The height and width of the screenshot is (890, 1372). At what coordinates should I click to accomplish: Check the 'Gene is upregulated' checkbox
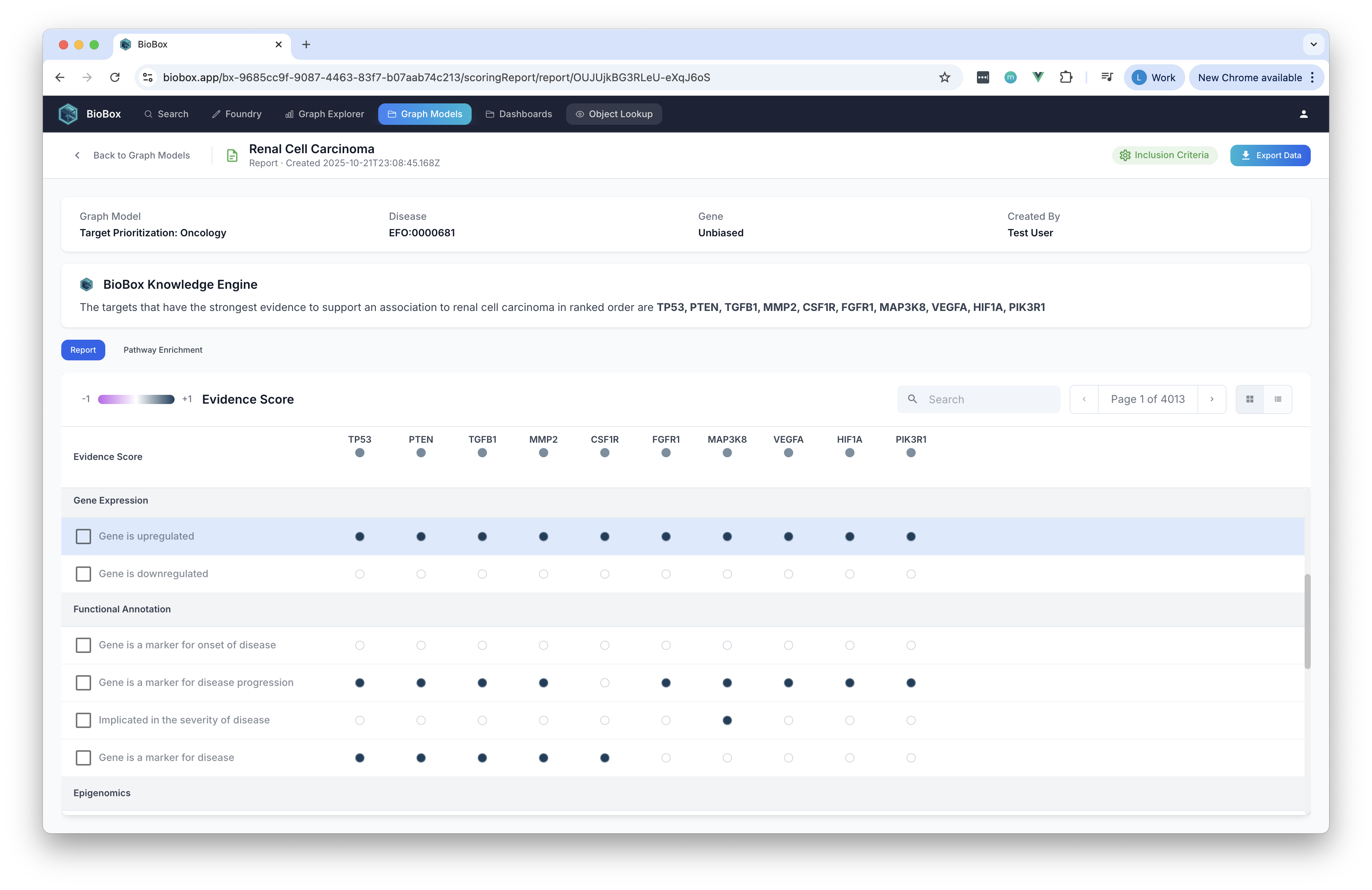click(x=83, y=537)
